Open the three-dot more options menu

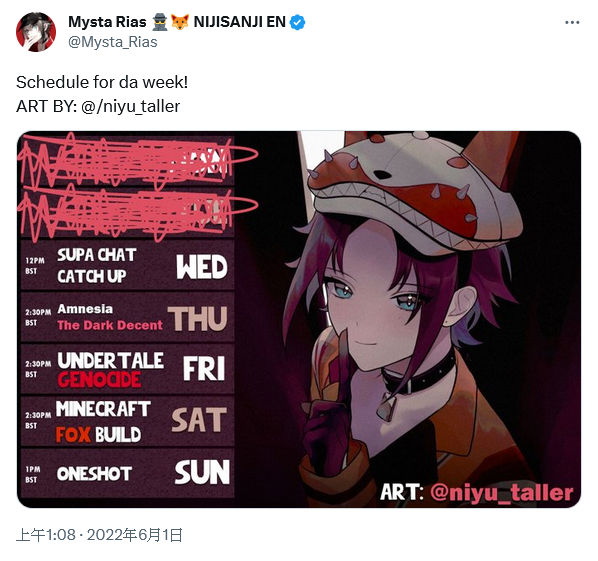point(572,23)
